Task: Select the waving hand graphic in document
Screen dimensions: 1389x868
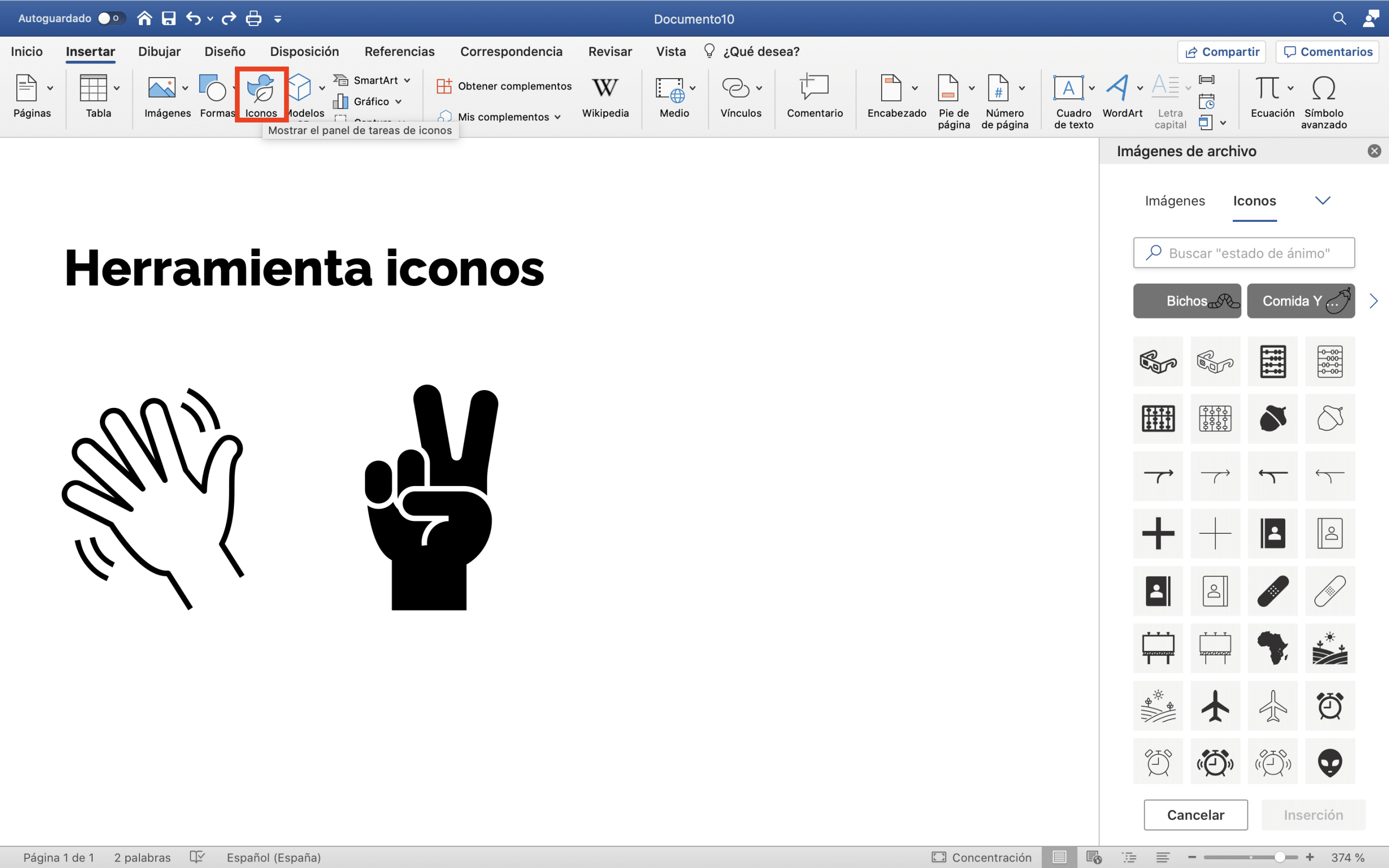Action: click(x=154, y=499)
